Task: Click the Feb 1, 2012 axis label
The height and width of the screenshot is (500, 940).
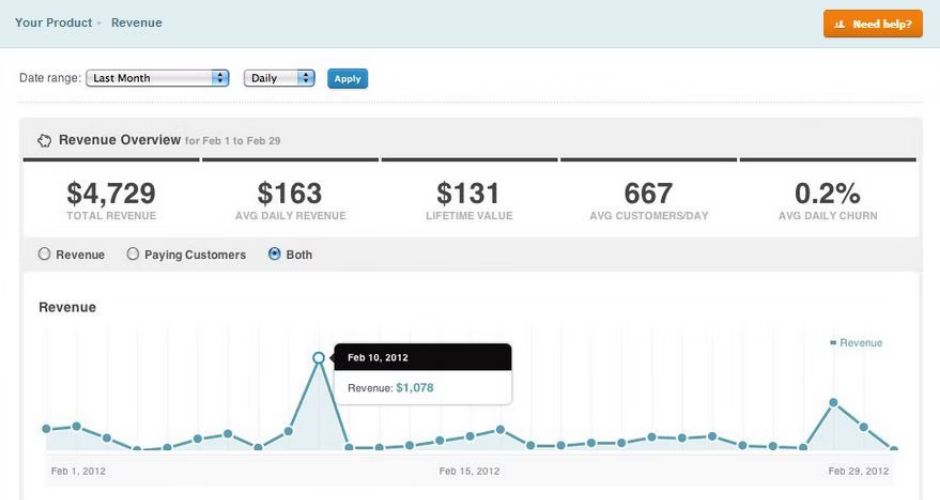Action: pos(79,471)
